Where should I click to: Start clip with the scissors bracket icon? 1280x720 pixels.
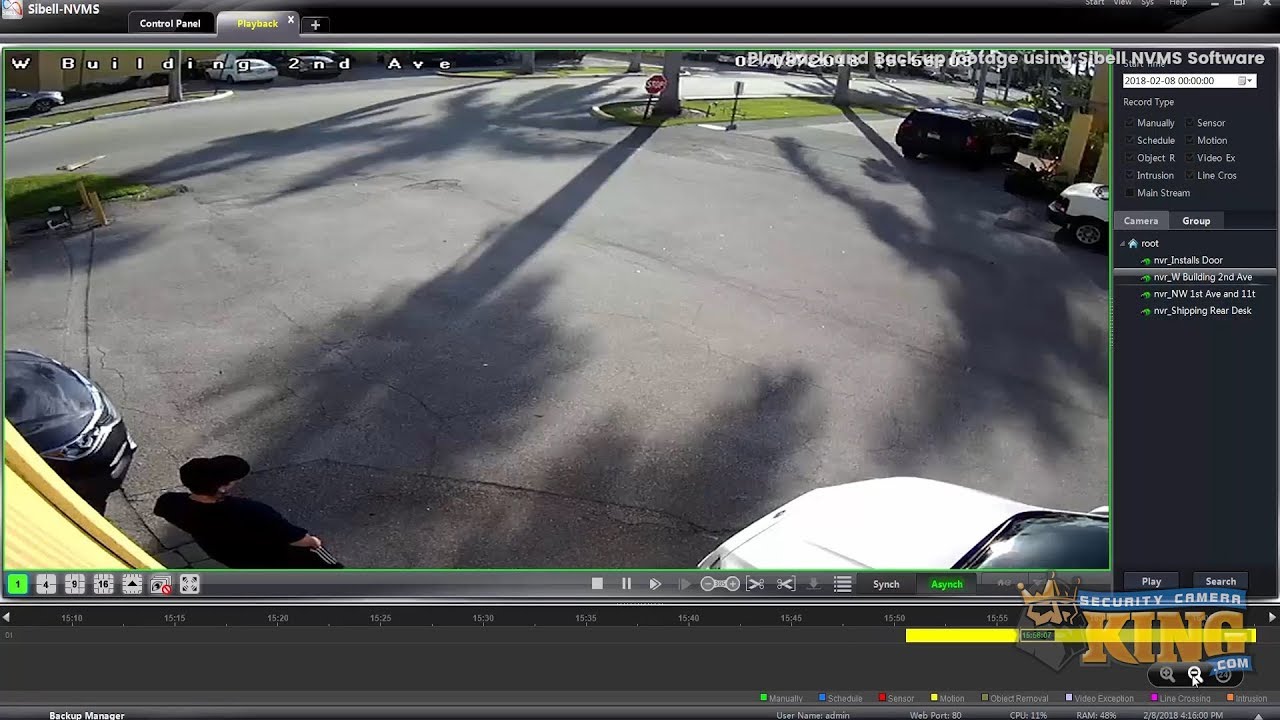[756, 584]
